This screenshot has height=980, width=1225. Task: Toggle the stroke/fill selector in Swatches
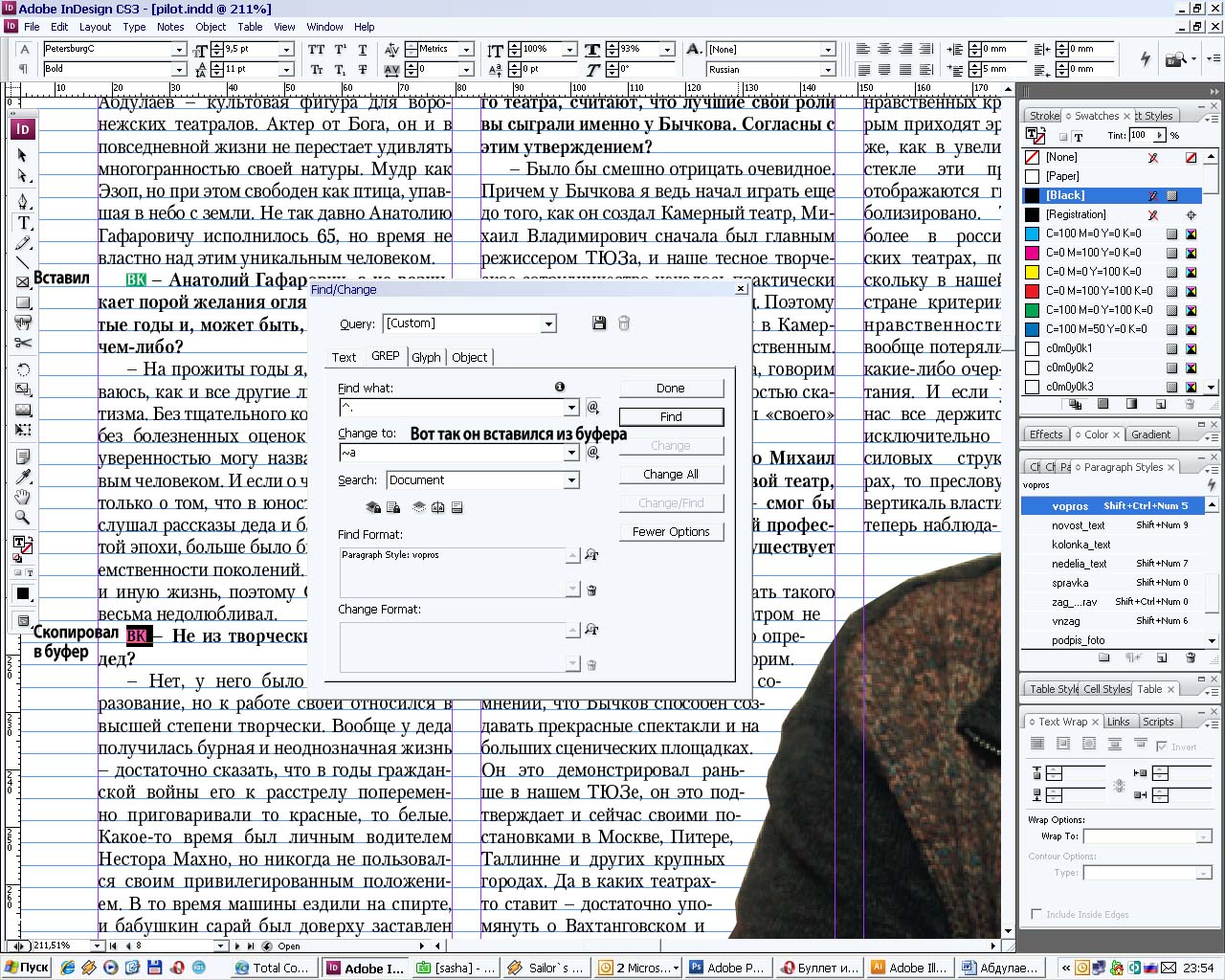click(x=1036, y=136)
